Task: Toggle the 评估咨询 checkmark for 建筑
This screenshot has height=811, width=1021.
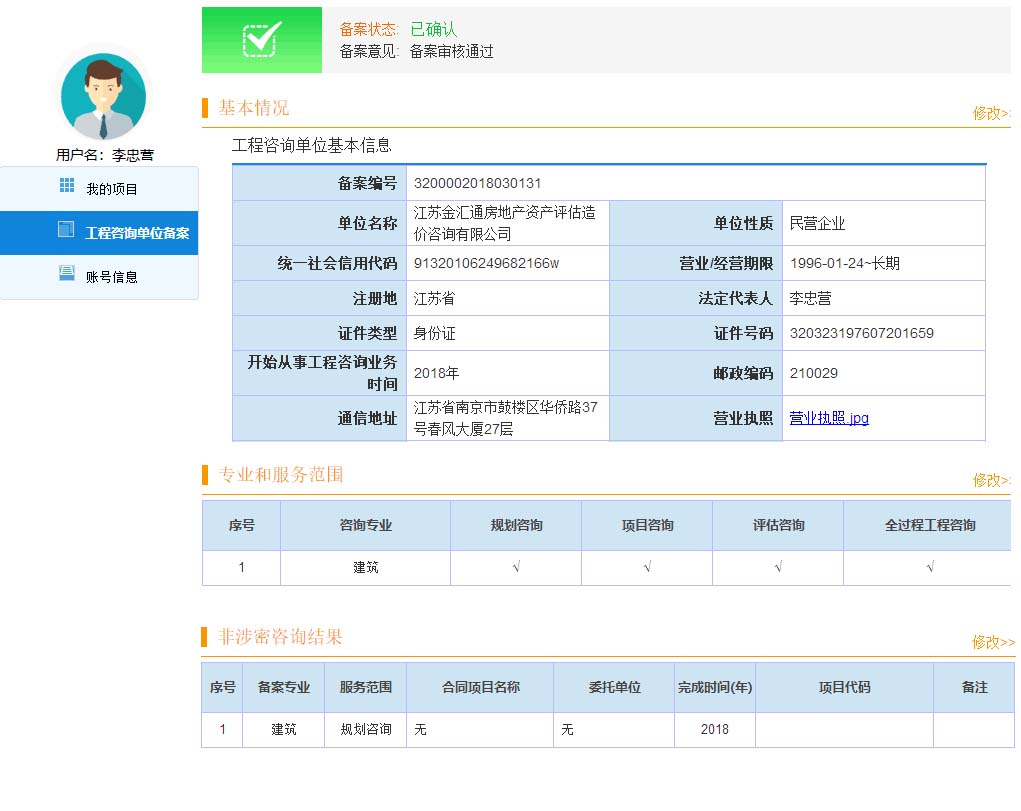Action: [778, 567]
